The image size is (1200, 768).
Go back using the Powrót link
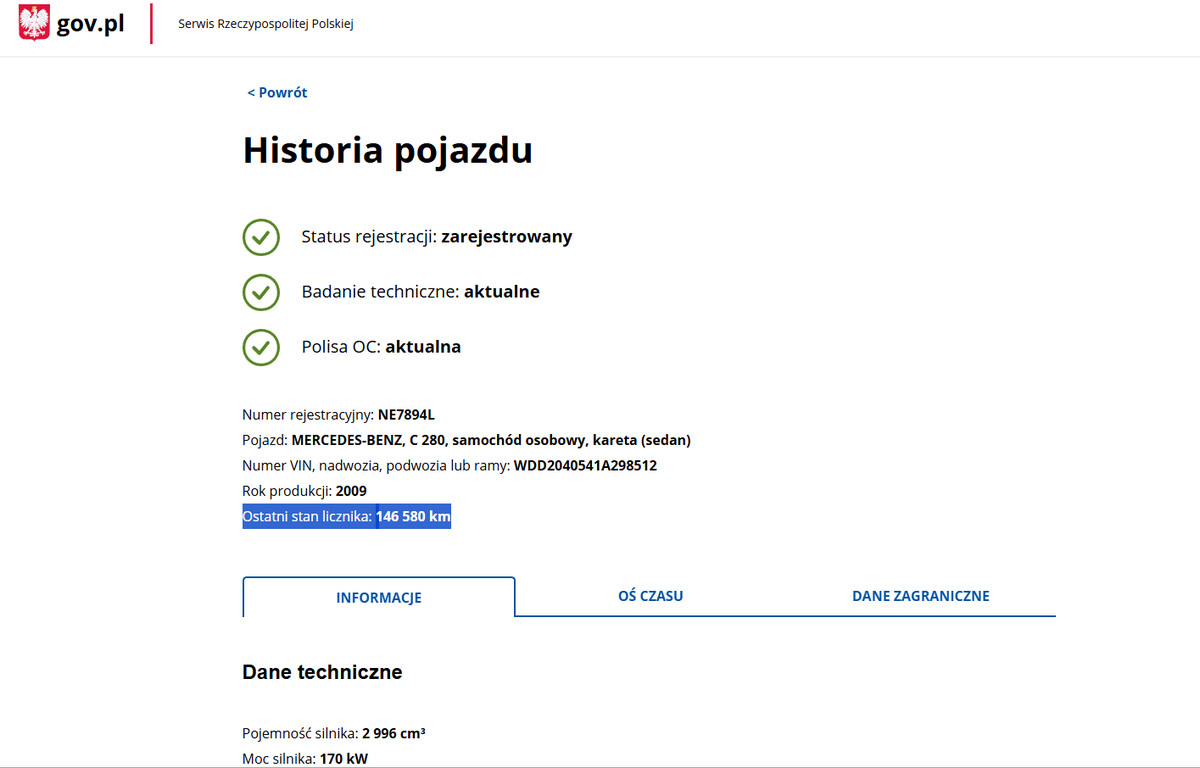click(277, 92)
